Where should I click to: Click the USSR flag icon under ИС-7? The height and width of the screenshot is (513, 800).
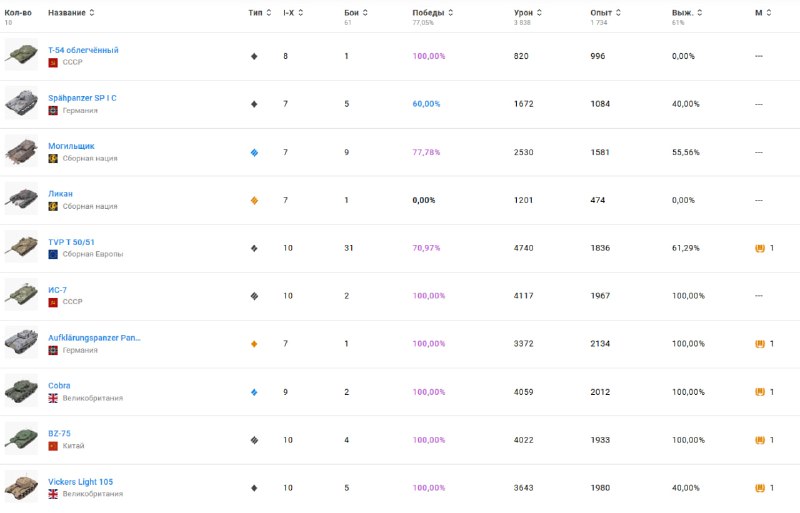(53, 302)
